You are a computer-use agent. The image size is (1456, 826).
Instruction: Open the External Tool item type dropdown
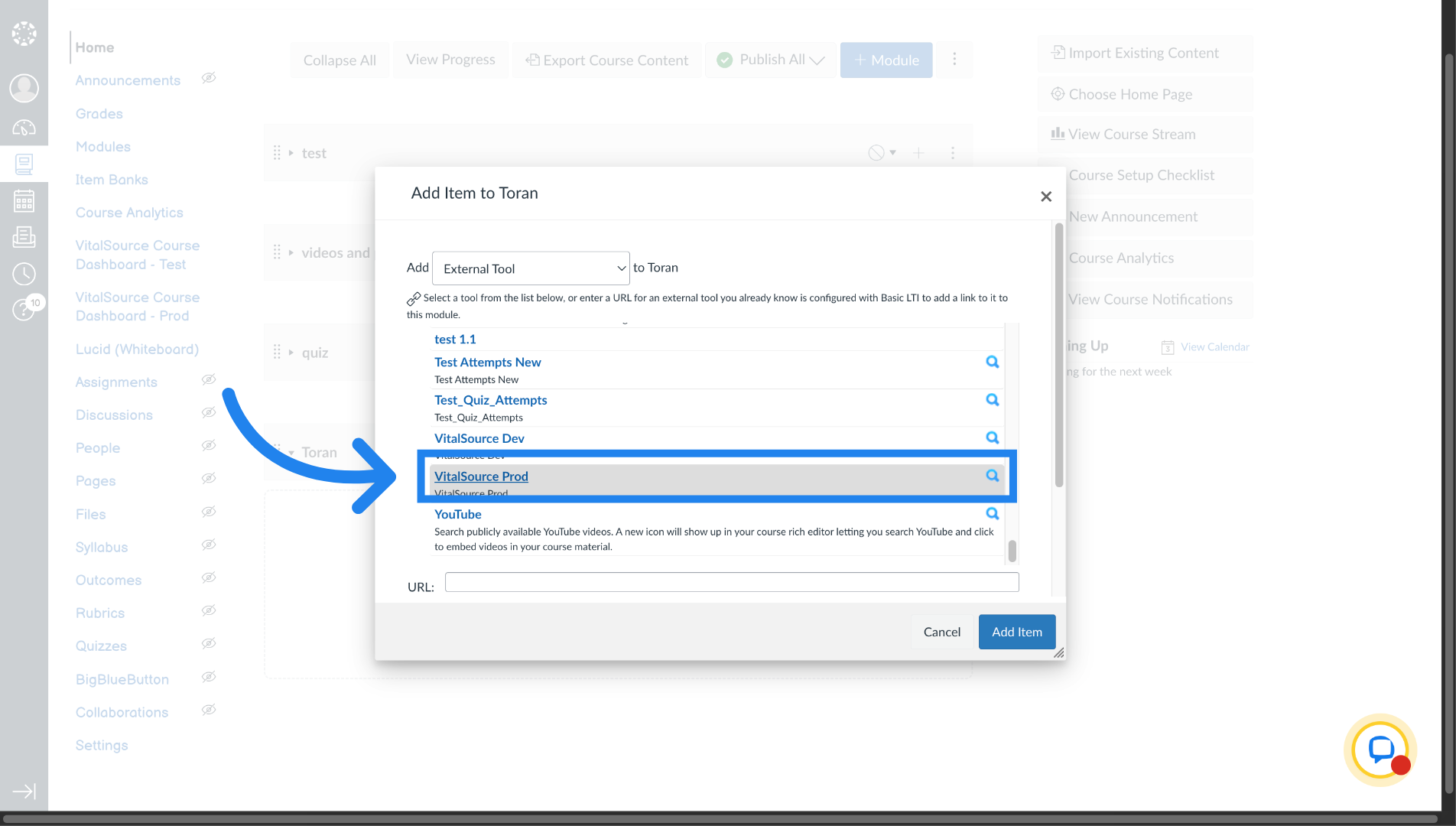coord(531,268)
